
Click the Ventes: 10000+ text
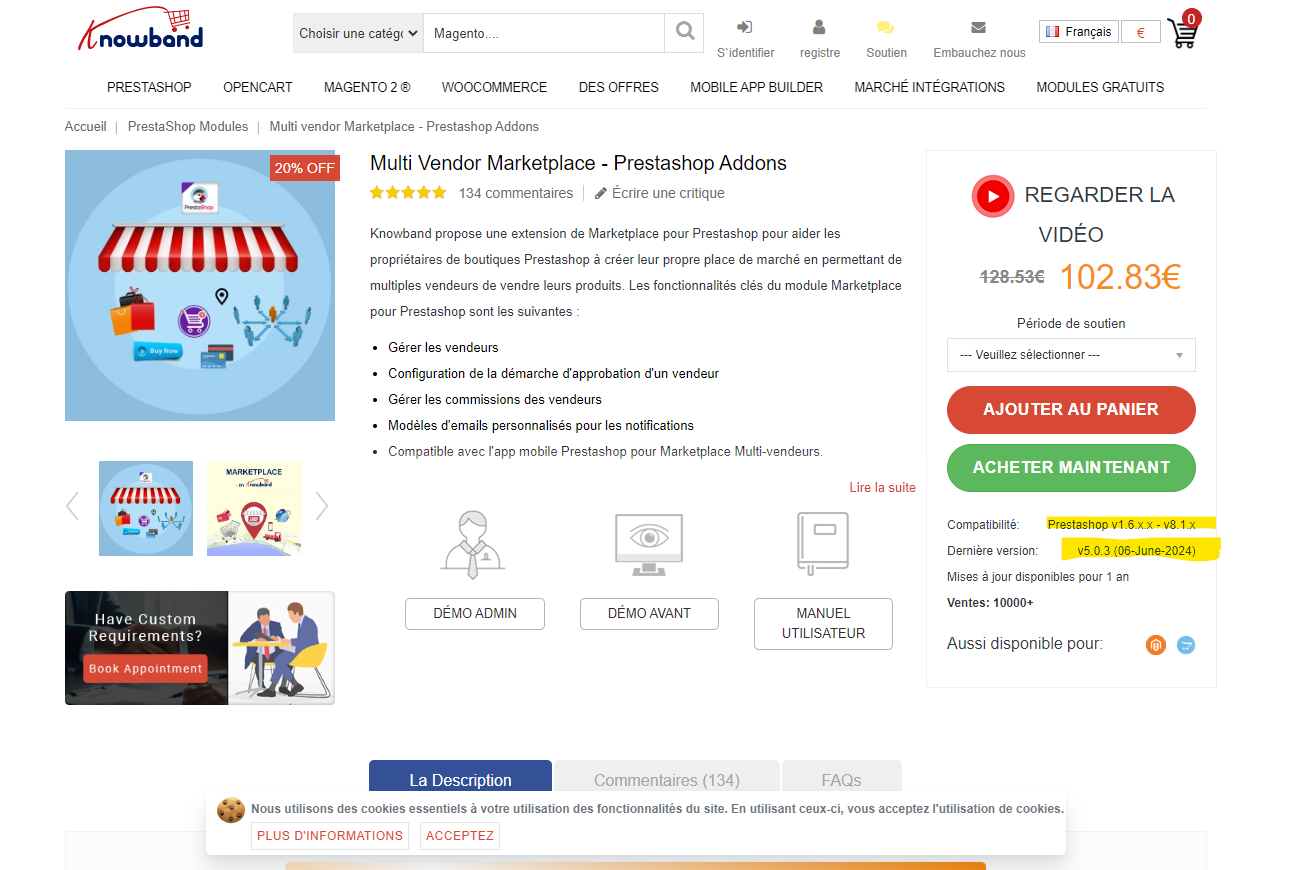pyautogui.click(x=990, y=603)
